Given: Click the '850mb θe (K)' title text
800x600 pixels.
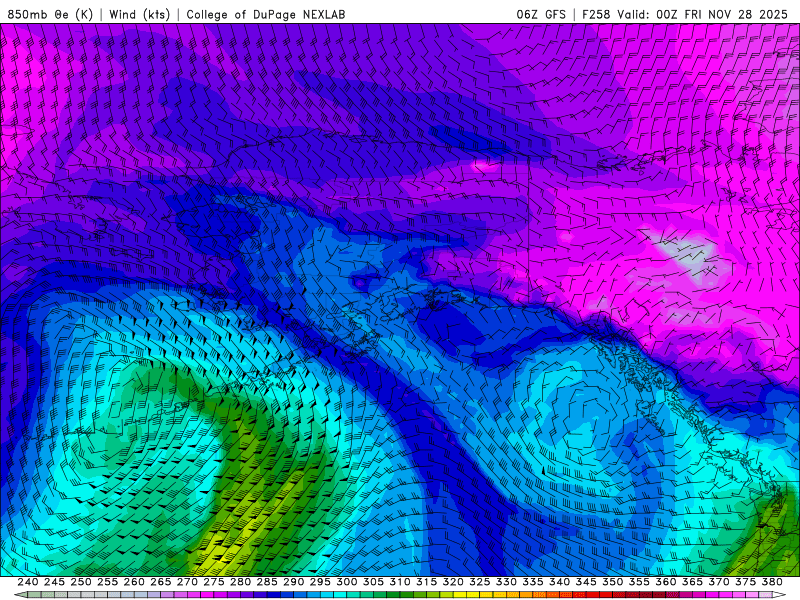Looking at the screenshot, I should 50,14.
